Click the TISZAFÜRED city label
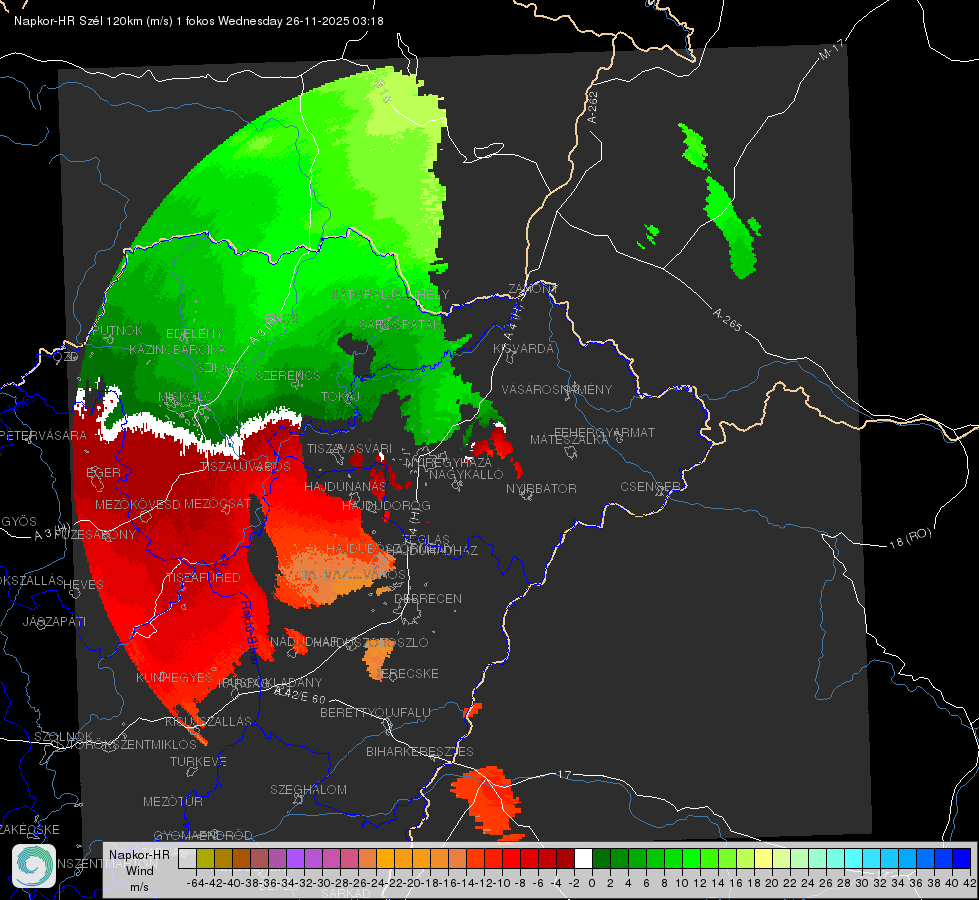 pos(203,578)
